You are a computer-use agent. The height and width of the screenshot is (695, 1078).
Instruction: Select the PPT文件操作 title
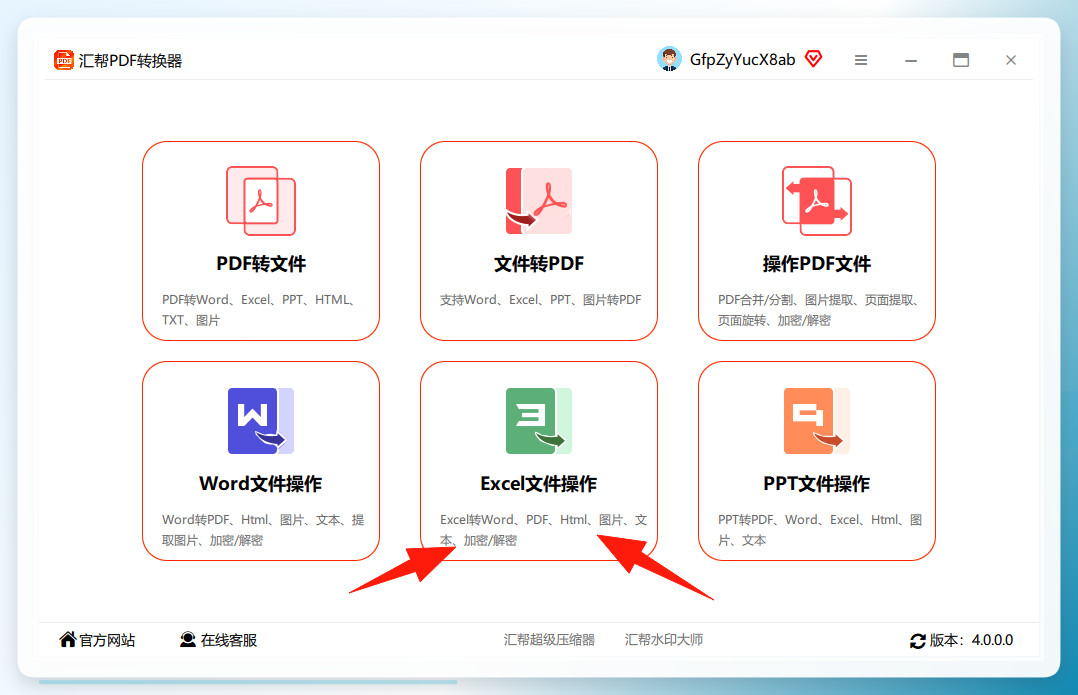pyautogui.click(x=817, y=484)
